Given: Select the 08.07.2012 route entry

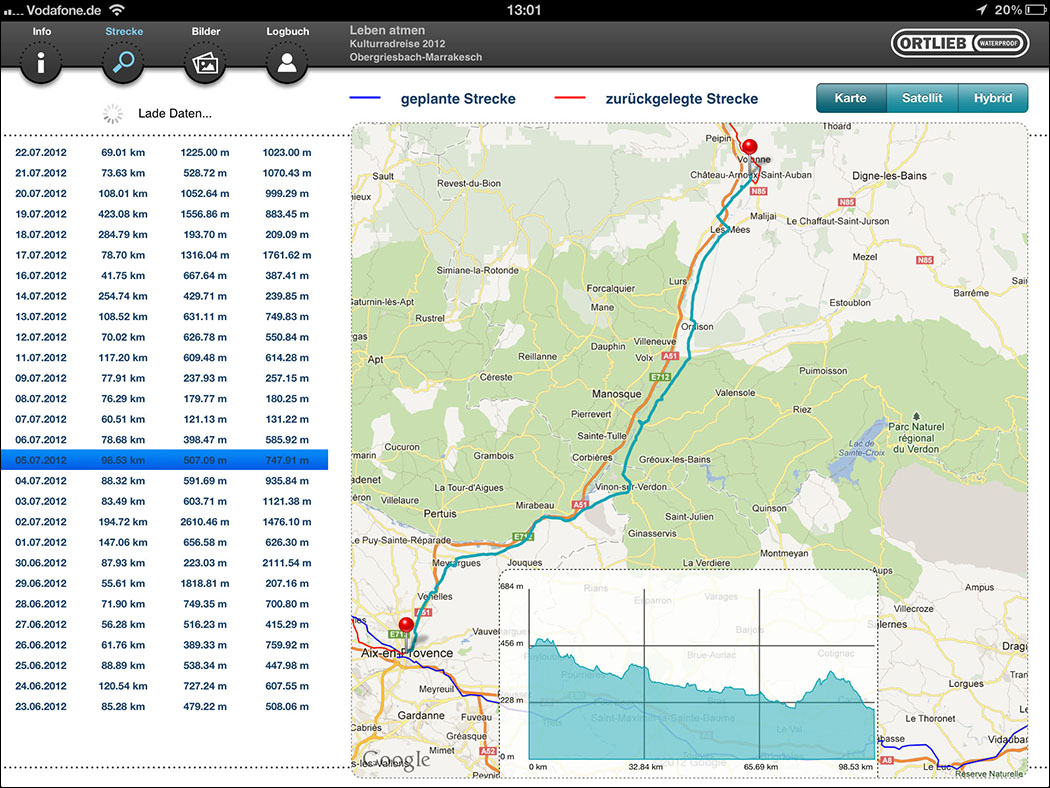Looking at the screenshot, I should point(164,399).
